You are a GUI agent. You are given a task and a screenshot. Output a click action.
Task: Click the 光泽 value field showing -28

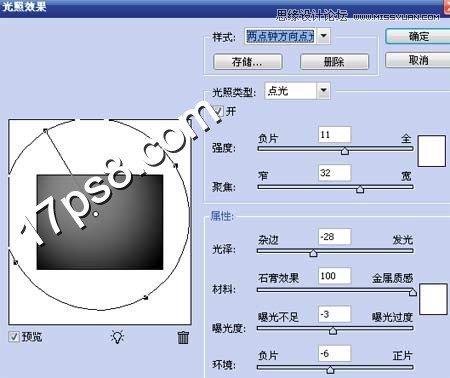[x=334, y=237]
